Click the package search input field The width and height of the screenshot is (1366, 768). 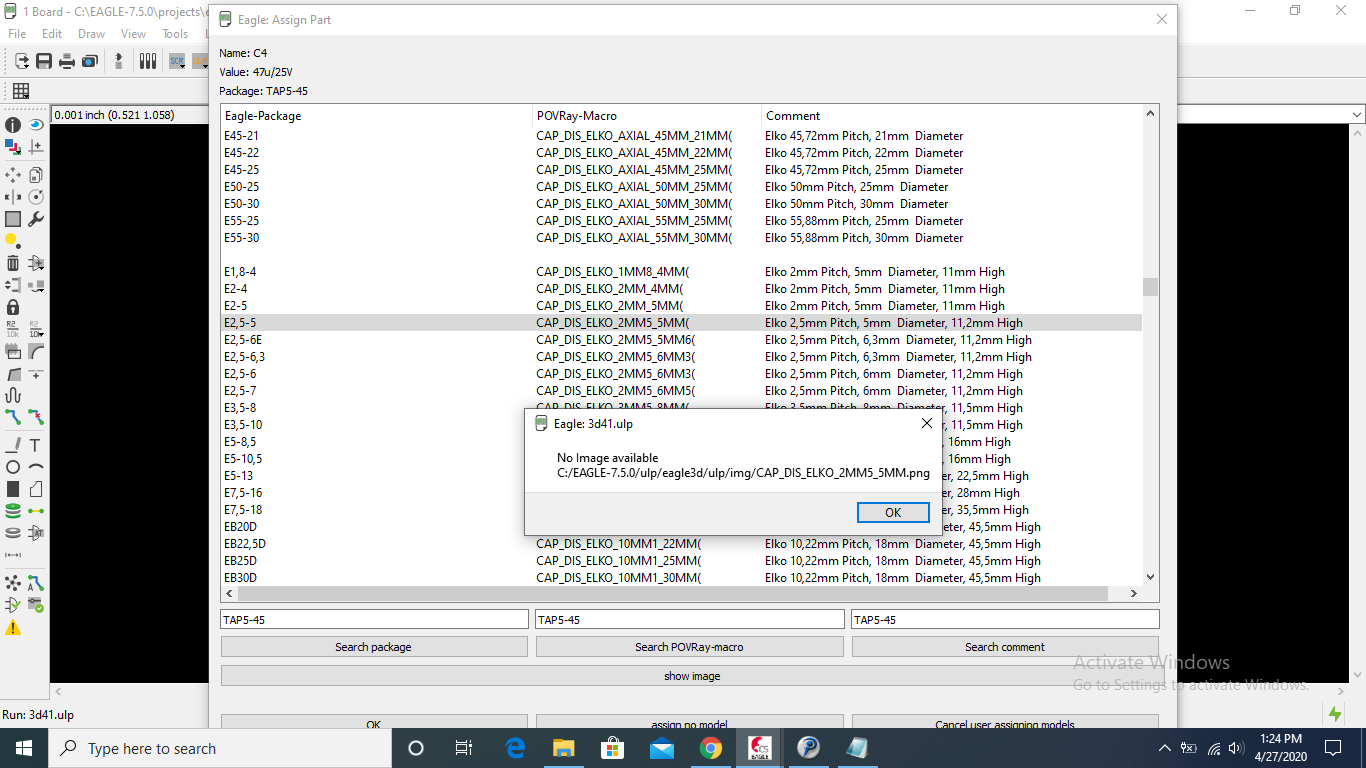(x=374, y=620)
